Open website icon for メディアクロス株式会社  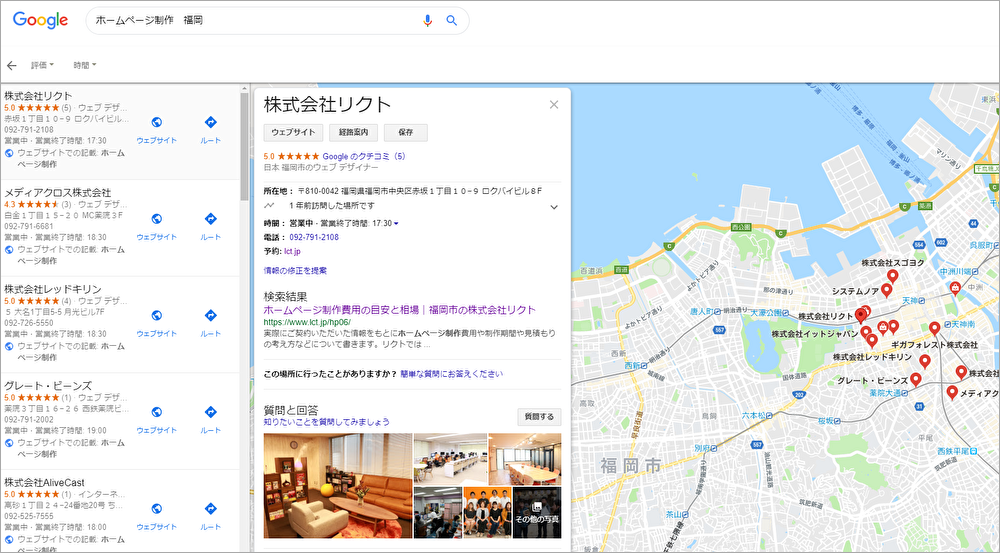point(156,219)
